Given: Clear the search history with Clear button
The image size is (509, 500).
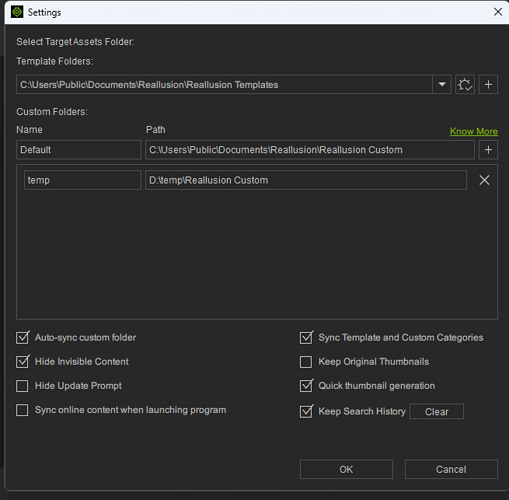Looking at the screenshot, I should click(x=436, y=411).
